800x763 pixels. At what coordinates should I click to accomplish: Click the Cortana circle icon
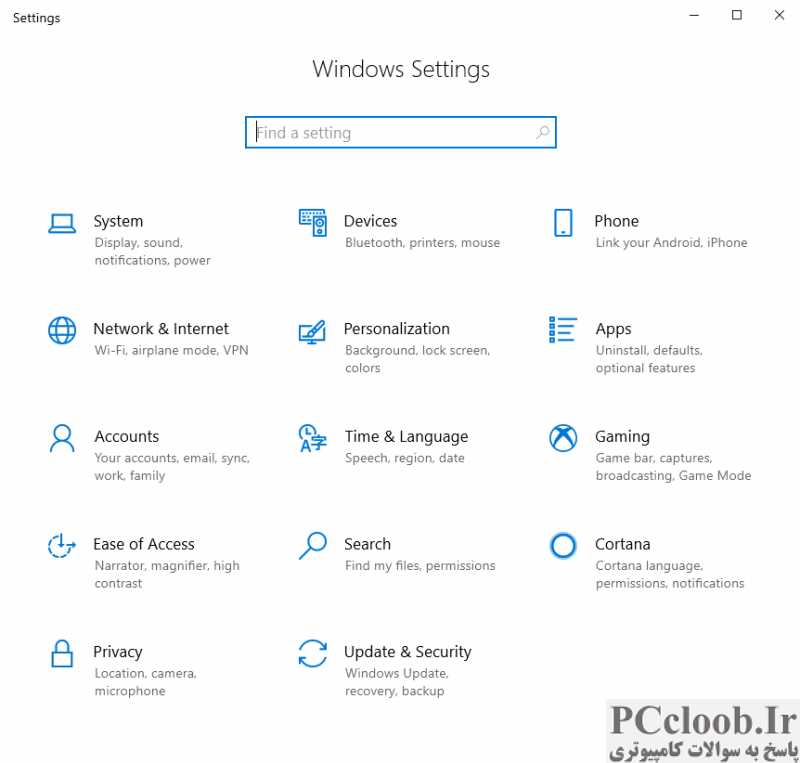[563, 546]
